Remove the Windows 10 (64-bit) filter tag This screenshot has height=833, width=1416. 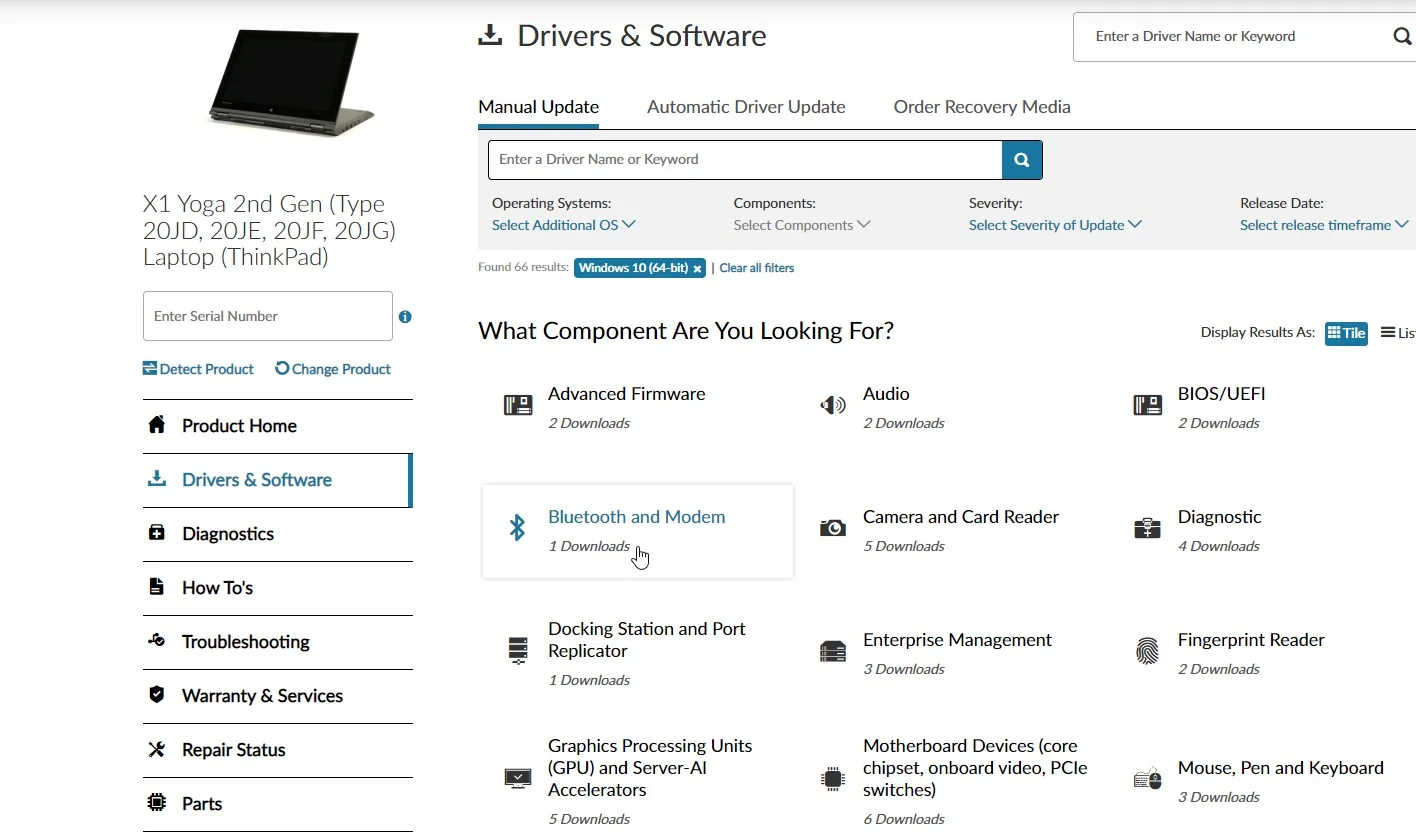697,268
